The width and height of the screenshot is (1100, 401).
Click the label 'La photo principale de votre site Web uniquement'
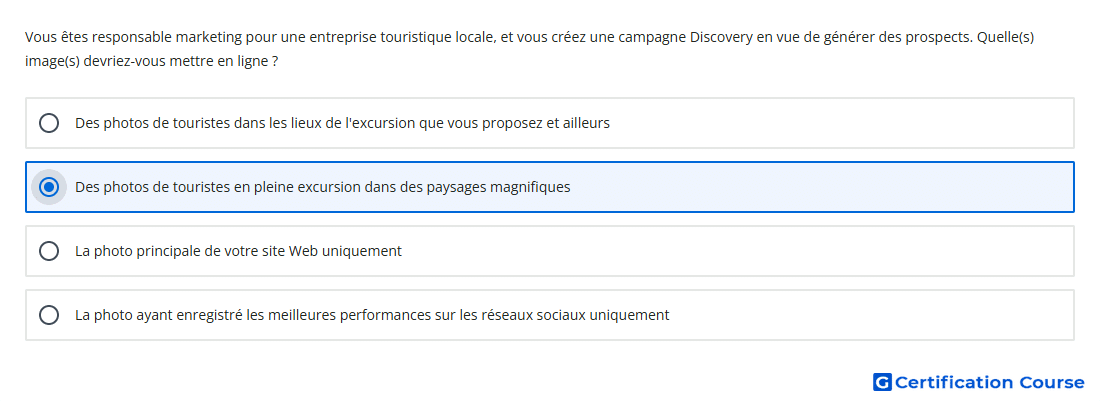[x=239, y=251]
